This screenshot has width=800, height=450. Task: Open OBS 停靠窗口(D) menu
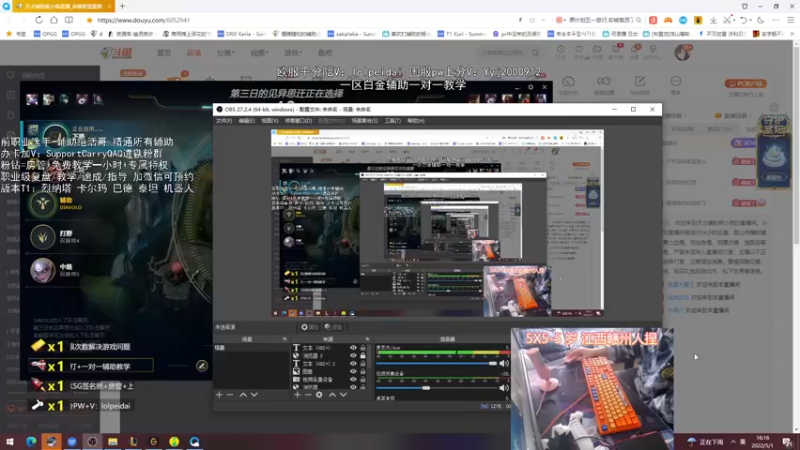298,121
